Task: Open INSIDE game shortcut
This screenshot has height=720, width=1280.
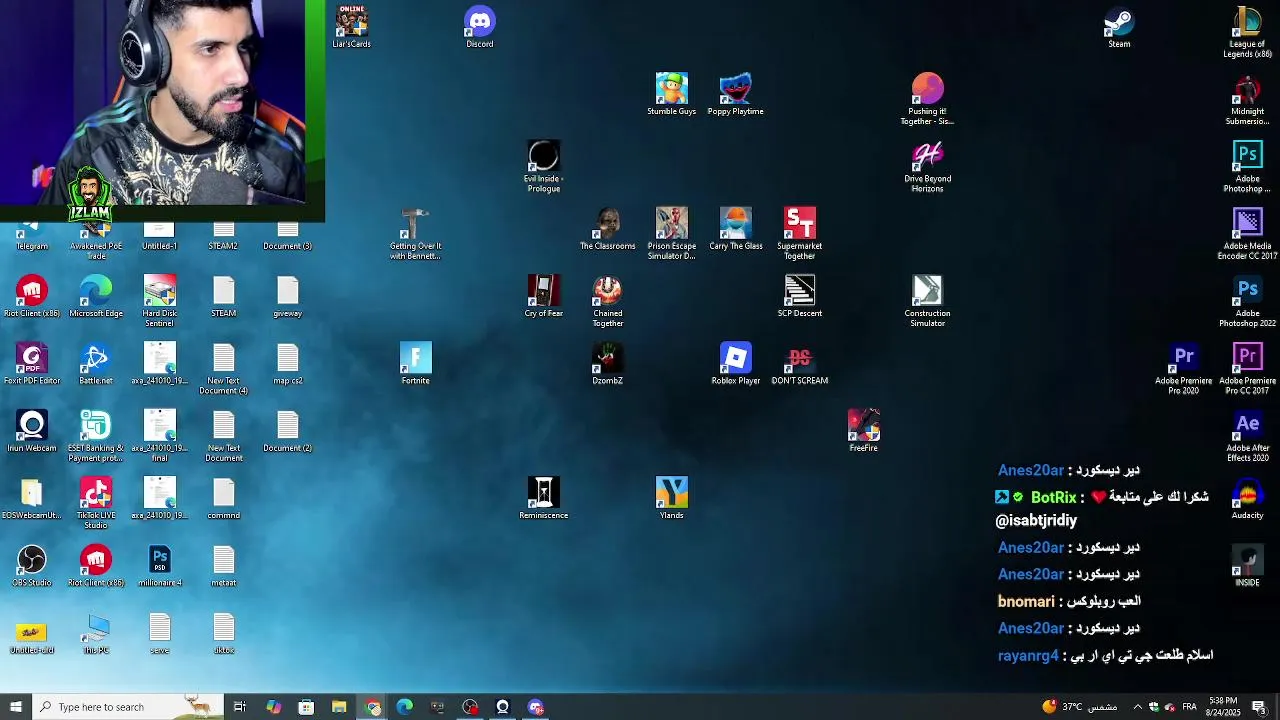Action: (x=1247, y=565)
